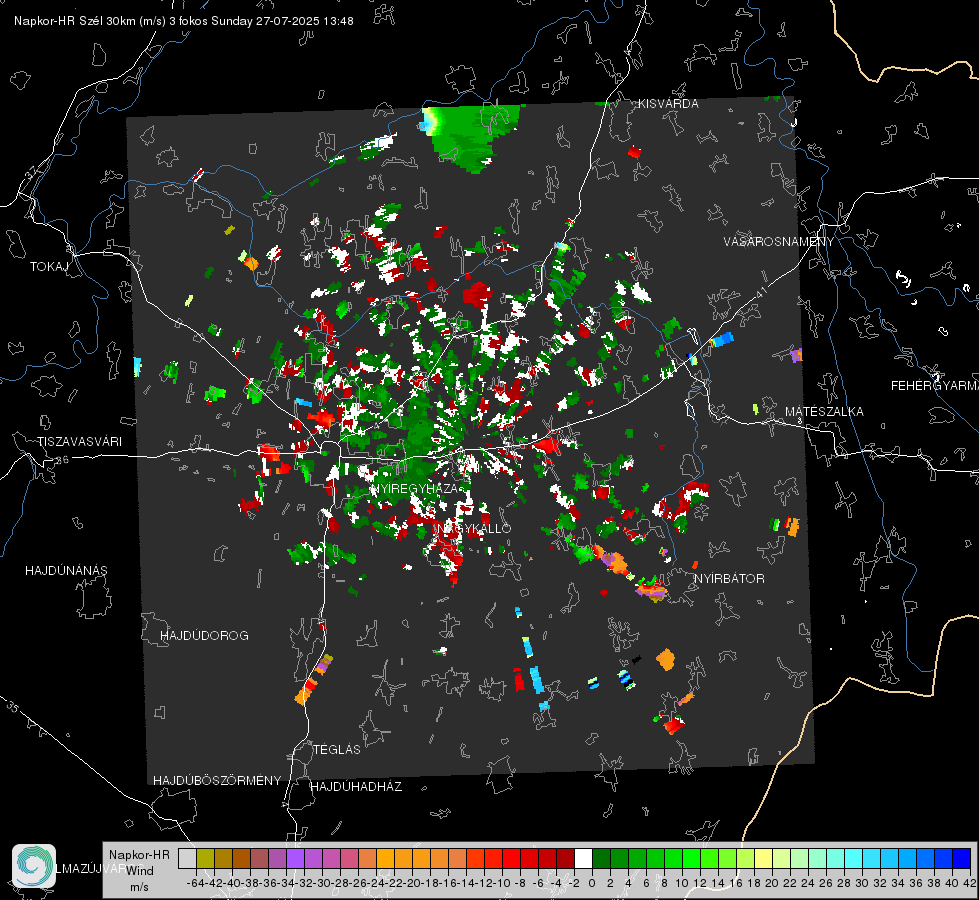
Task: Select the bright purple -34 legend swatch
Action: pyautogui.click(x=295, y=859)
